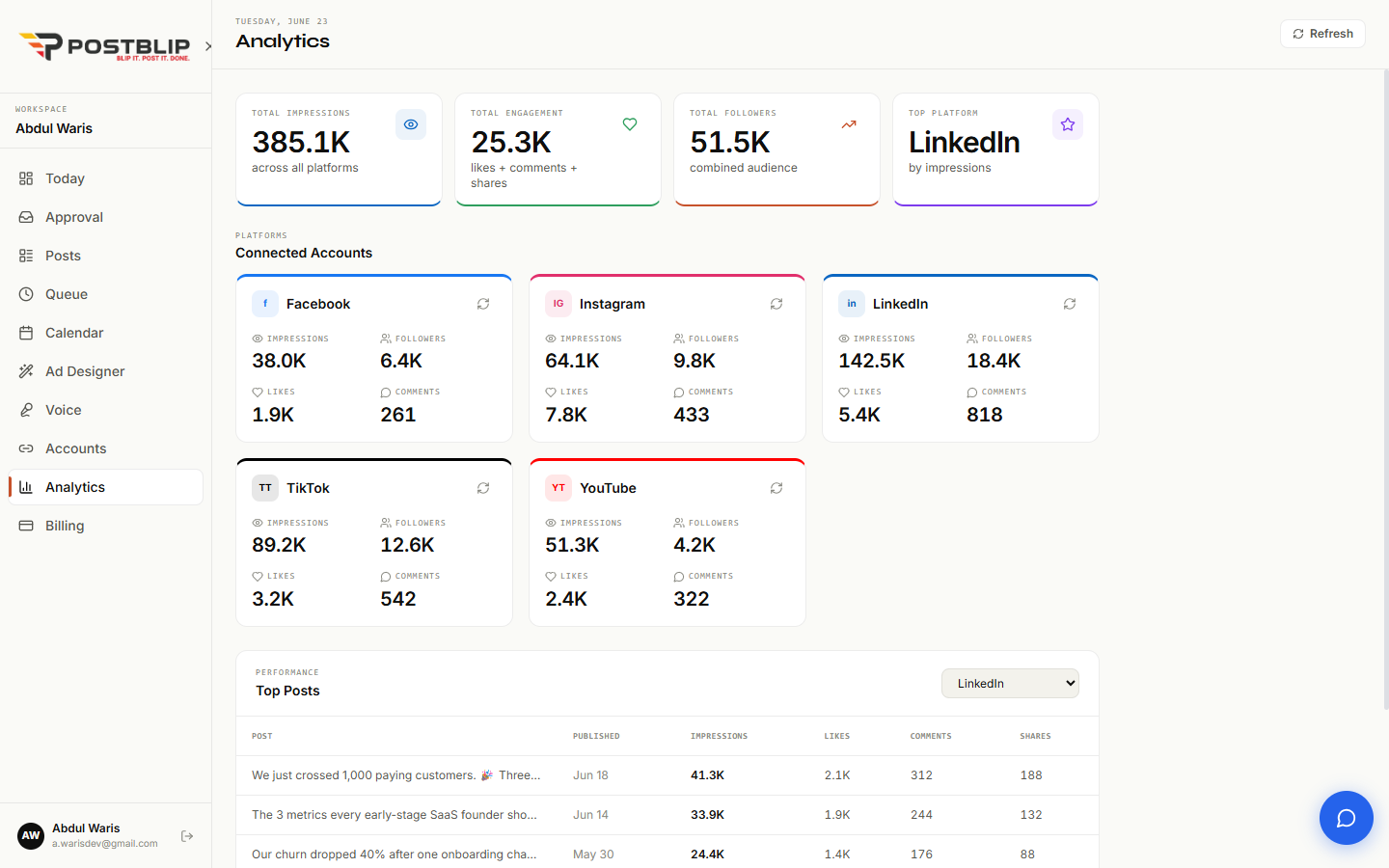Click the 41.3K impressions cell

click(x=708, y=775)
